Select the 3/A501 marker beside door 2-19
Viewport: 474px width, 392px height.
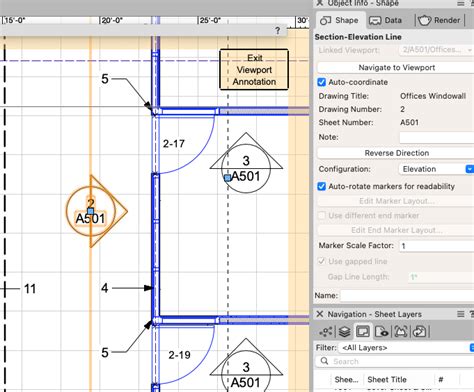pyautogui.click(x=246, y=365)
